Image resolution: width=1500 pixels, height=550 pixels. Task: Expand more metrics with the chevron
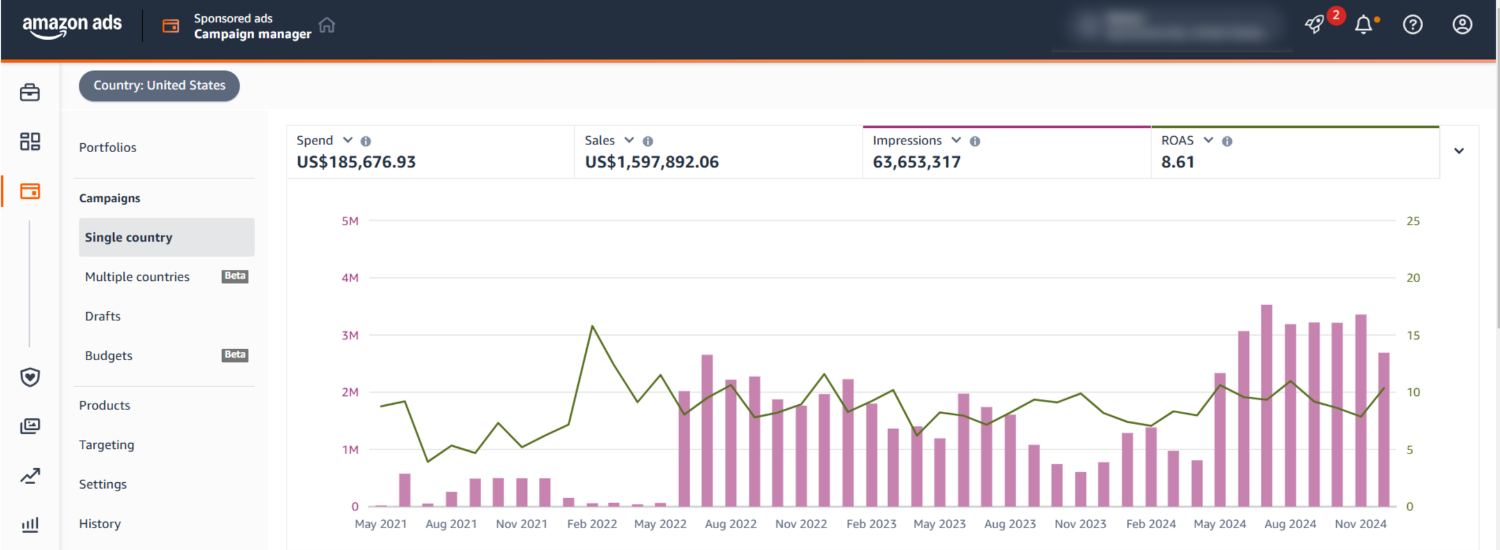point(1458,151)
